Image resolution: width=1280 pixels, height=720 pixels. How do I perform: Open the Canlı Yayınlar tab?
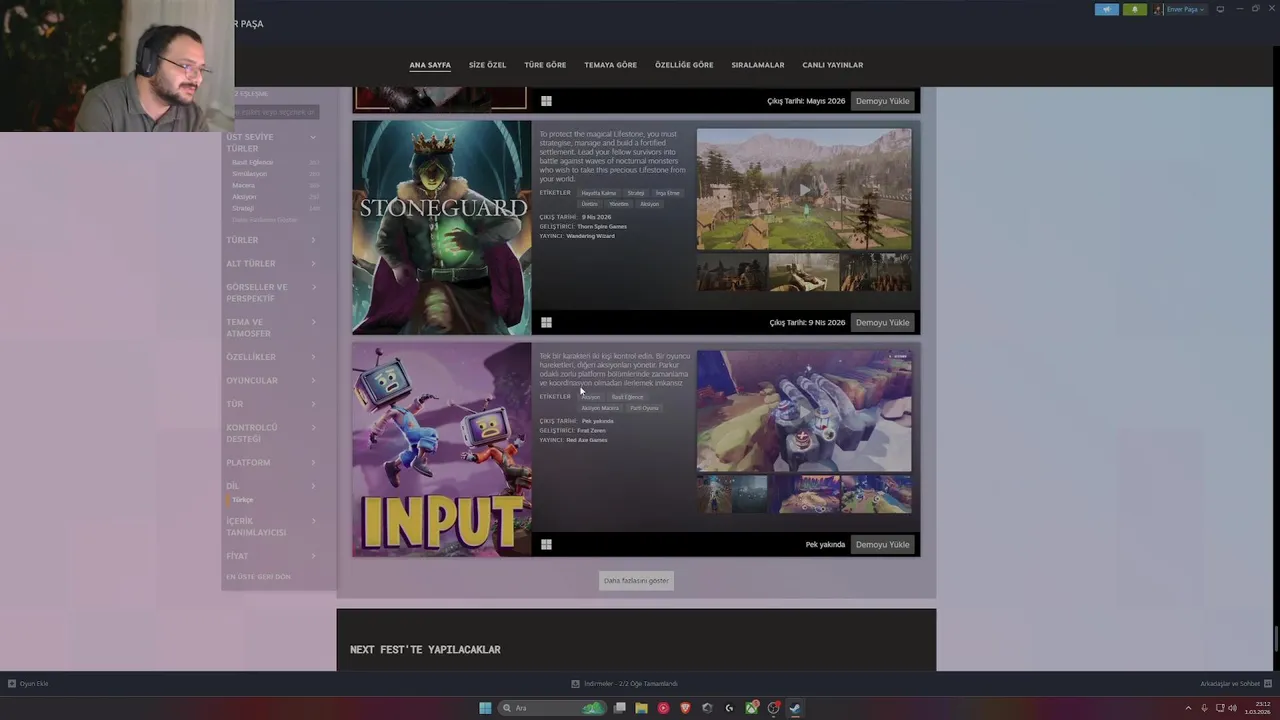[833, 65]
